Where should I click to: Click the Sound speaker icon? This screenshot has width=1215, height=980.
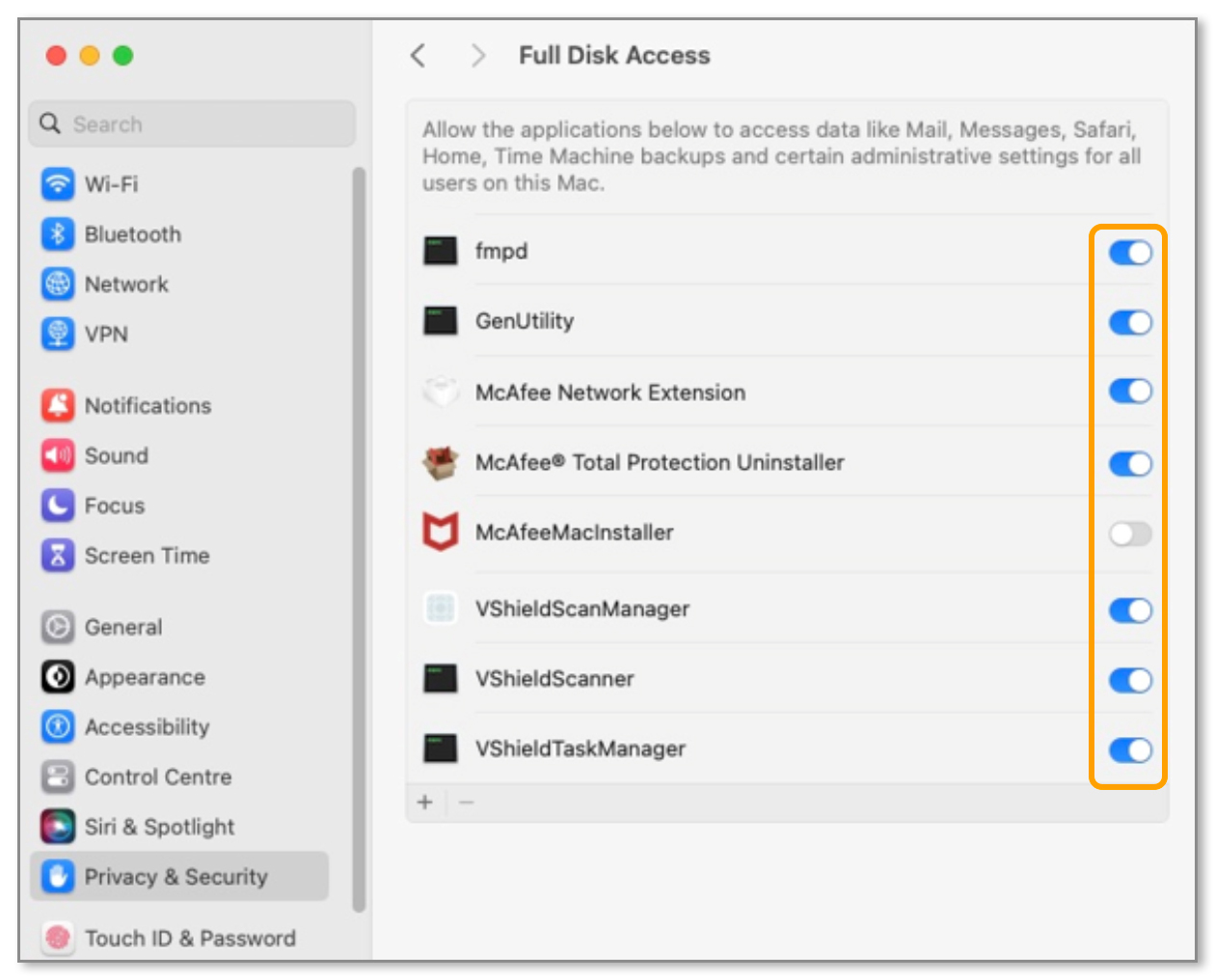pyautogui.click(x=58, y=455)
